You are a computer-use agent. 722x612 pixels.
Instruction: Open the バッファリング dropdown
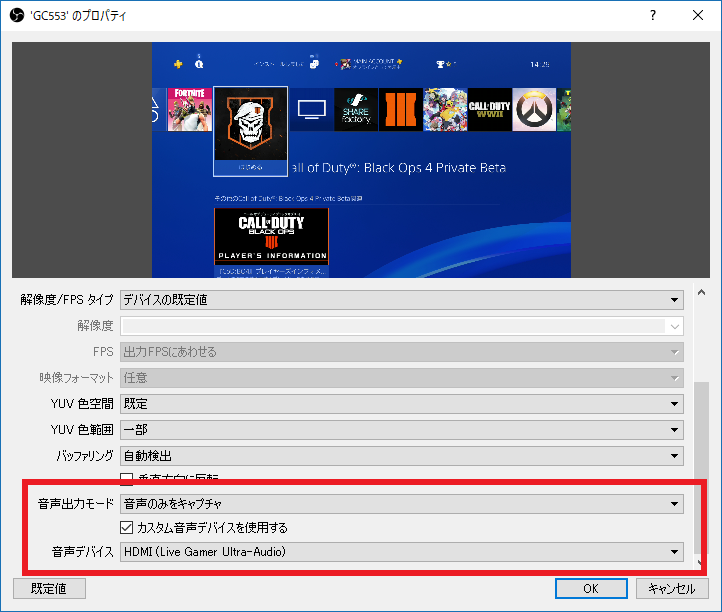pos(402,456)
